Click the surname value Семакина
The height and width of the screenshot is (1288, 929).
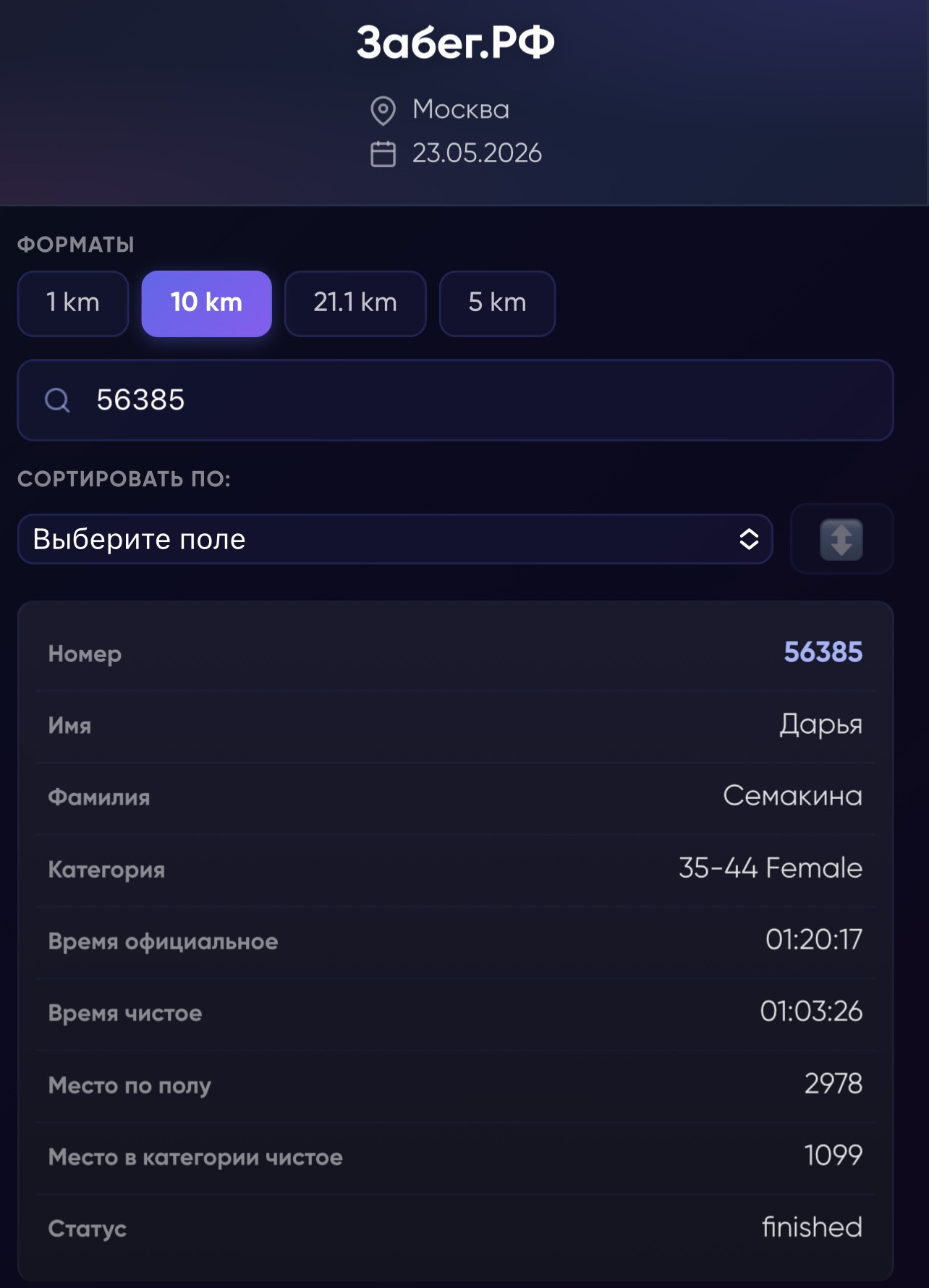click(793, 796)
